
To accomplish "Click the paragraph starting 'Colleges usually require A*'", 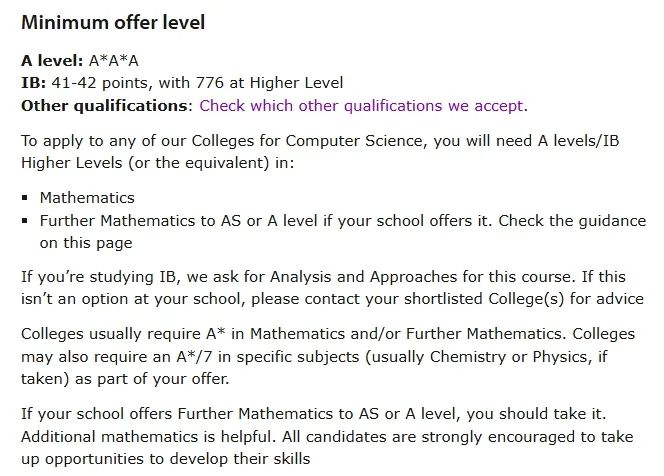I will (x=328, y=356).
